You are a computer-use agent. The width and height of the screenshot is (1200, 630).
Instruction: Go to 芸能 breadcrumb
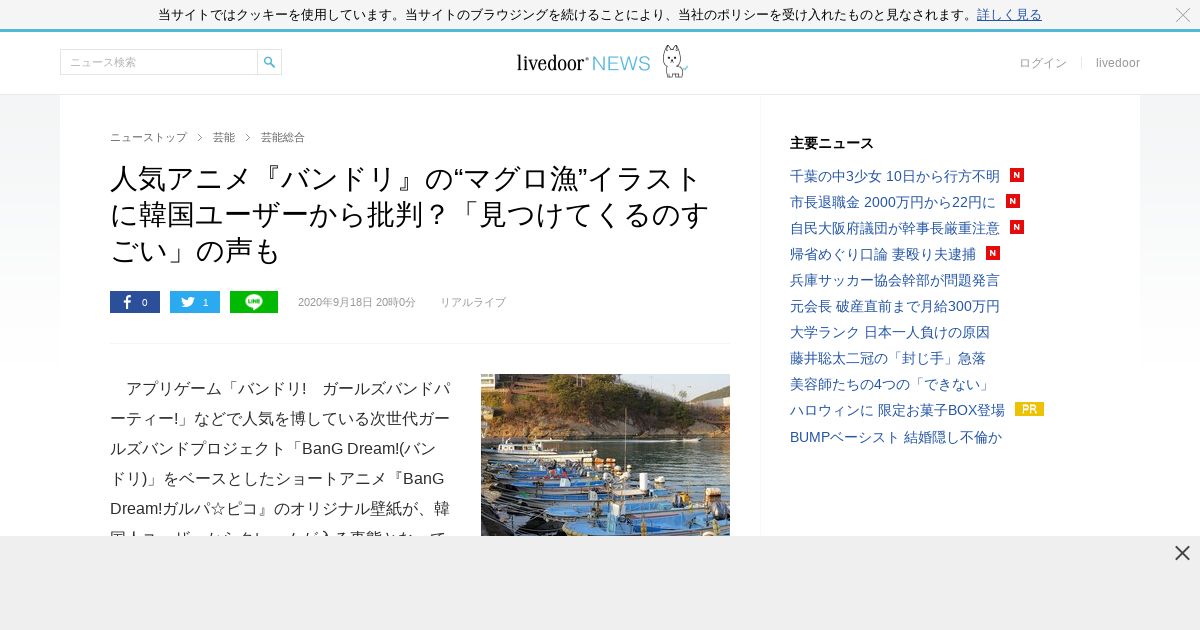point(224,137)
